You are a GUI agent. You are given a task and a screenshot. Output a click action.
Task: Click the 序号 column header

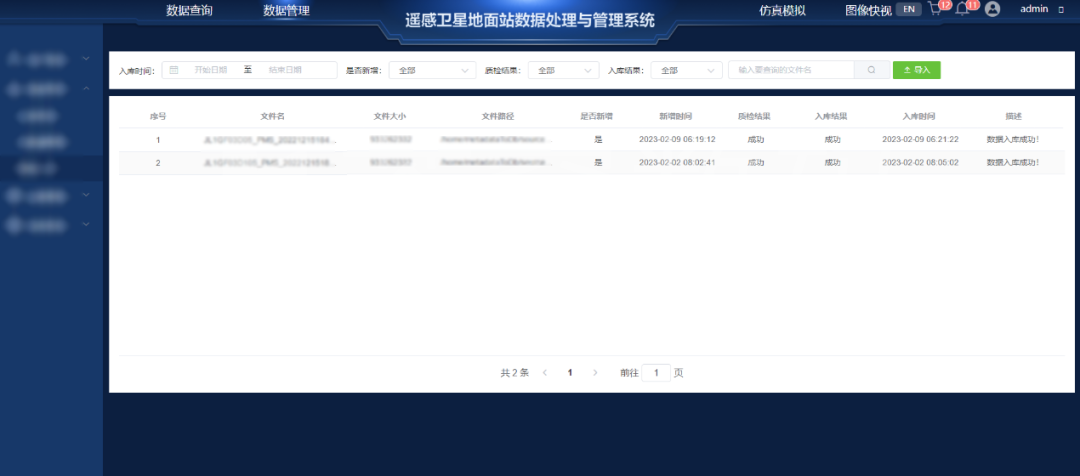[158, 116]
